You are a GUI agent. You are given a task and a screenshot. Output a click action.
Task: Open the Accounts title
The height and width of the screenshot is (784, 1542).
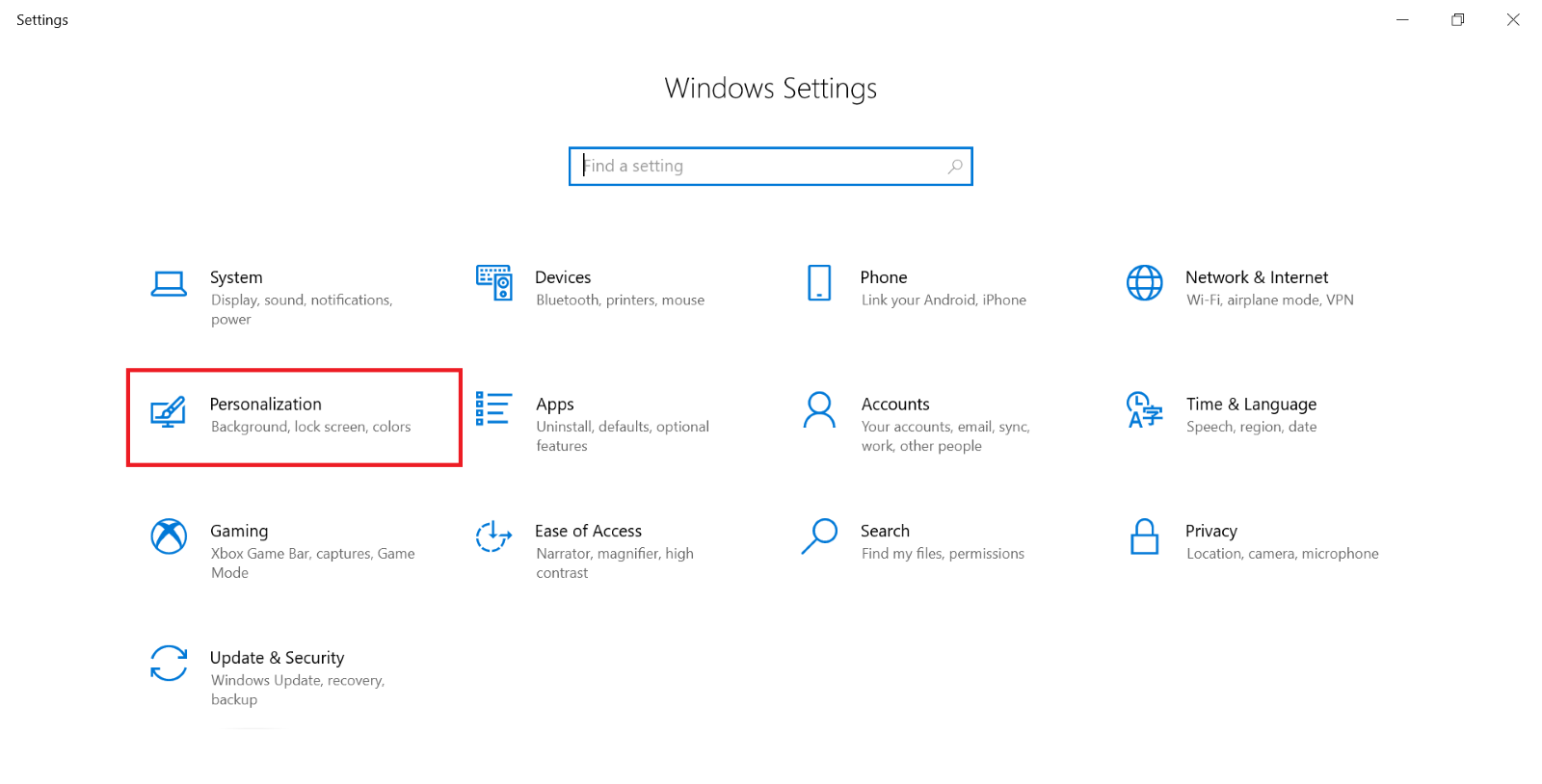[x=895, y=405]
